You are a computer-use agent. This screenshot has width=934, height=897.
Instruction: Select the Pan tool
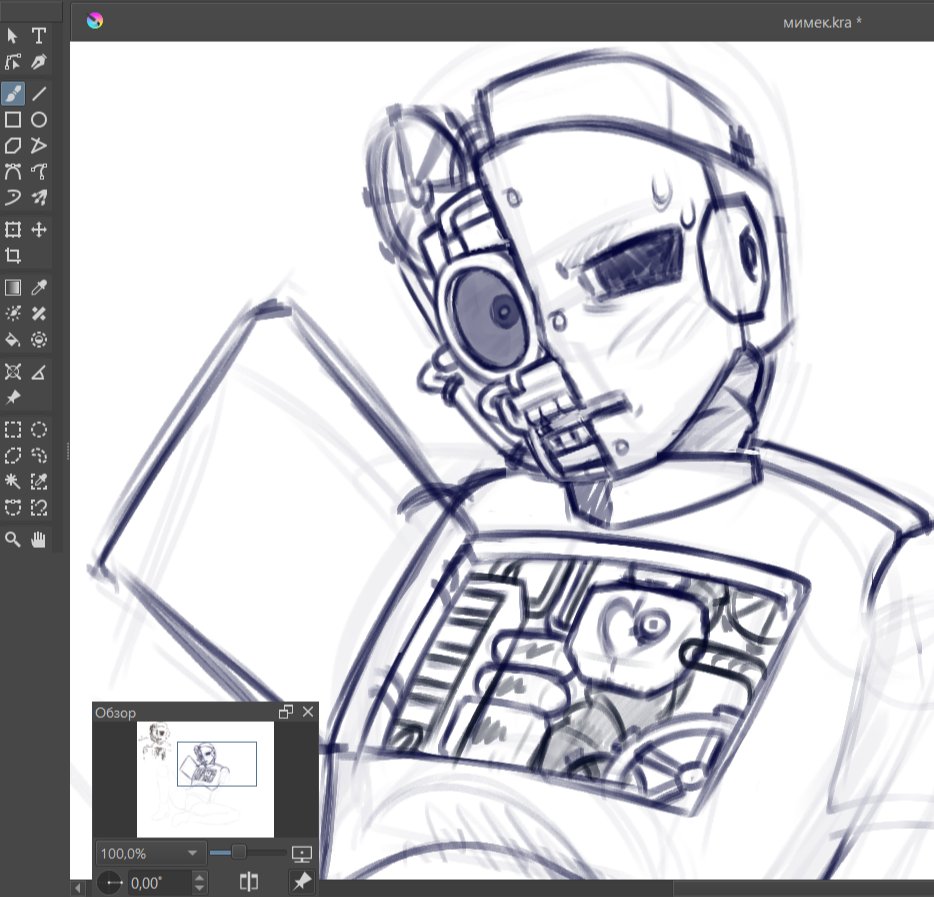click(39, 540)
